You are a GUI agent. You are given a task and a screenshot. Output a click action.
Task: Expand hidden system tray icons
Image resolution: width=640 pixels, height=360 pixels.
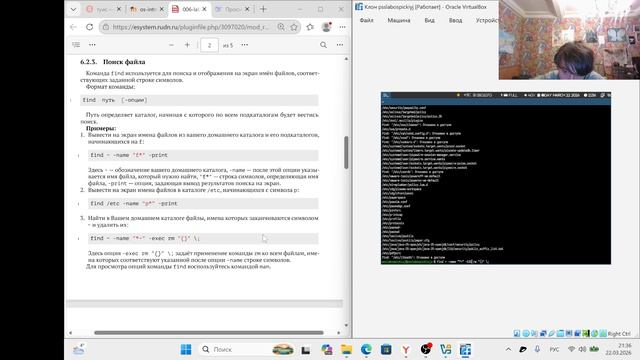508,349
